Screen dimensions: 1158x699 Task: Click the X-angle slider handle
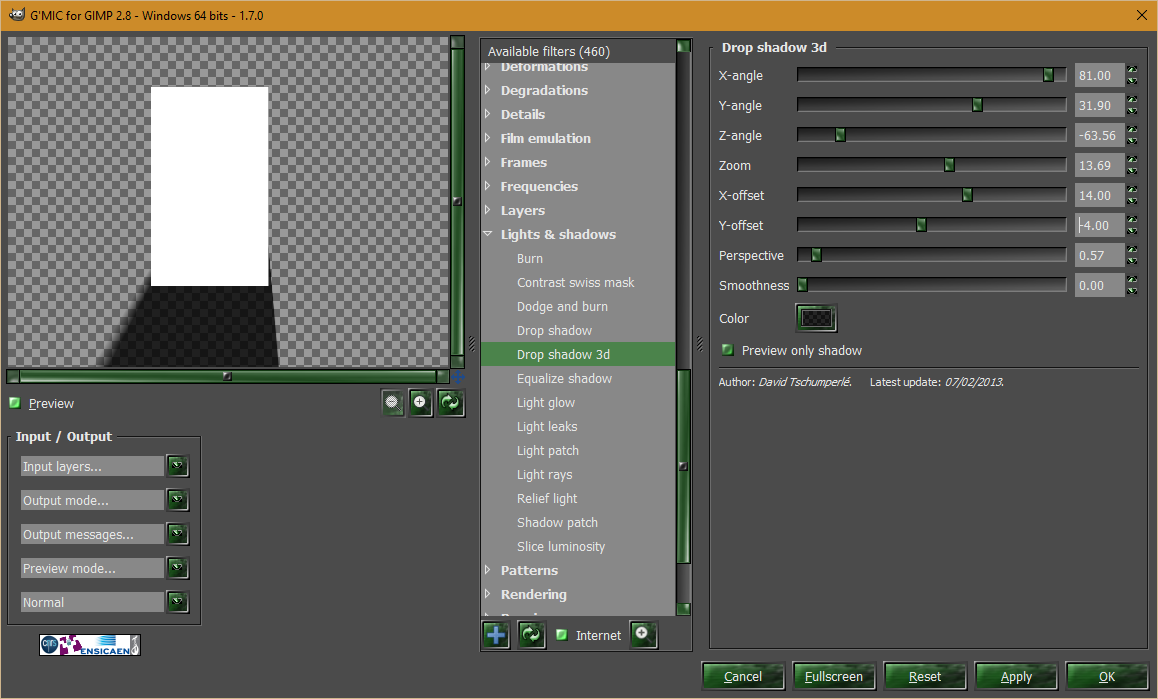coord(1048,75)
